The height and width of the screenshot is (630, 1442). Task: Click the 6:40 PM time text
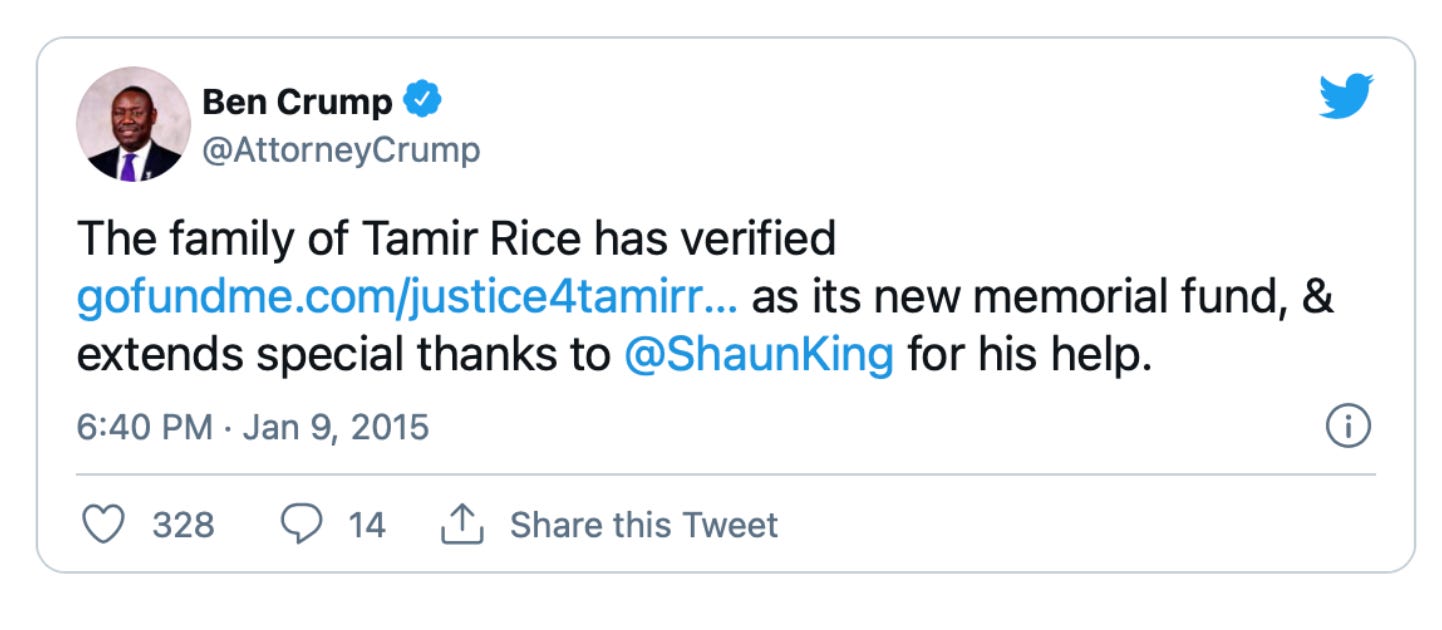point(144,428)
